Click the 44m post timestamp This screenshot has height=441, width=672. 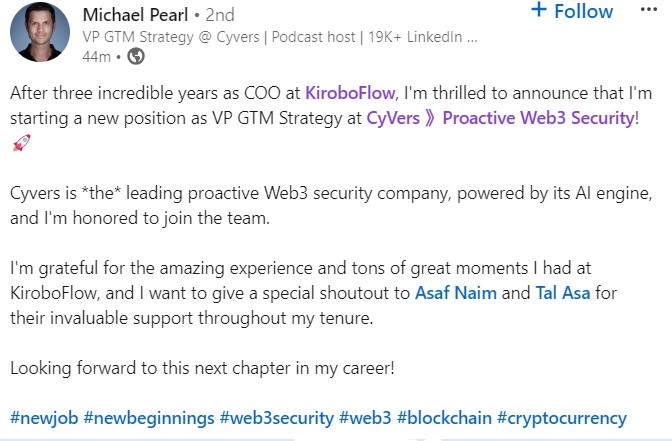(96, 57)
